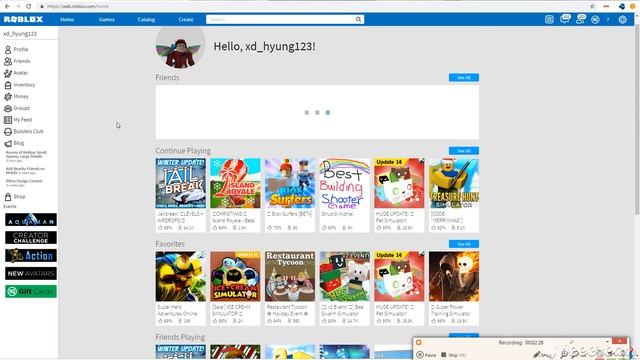640x360 pixels.
Task: Open Treasure Hunt Simulator thumbnail
Action: [x=454, y=183]
